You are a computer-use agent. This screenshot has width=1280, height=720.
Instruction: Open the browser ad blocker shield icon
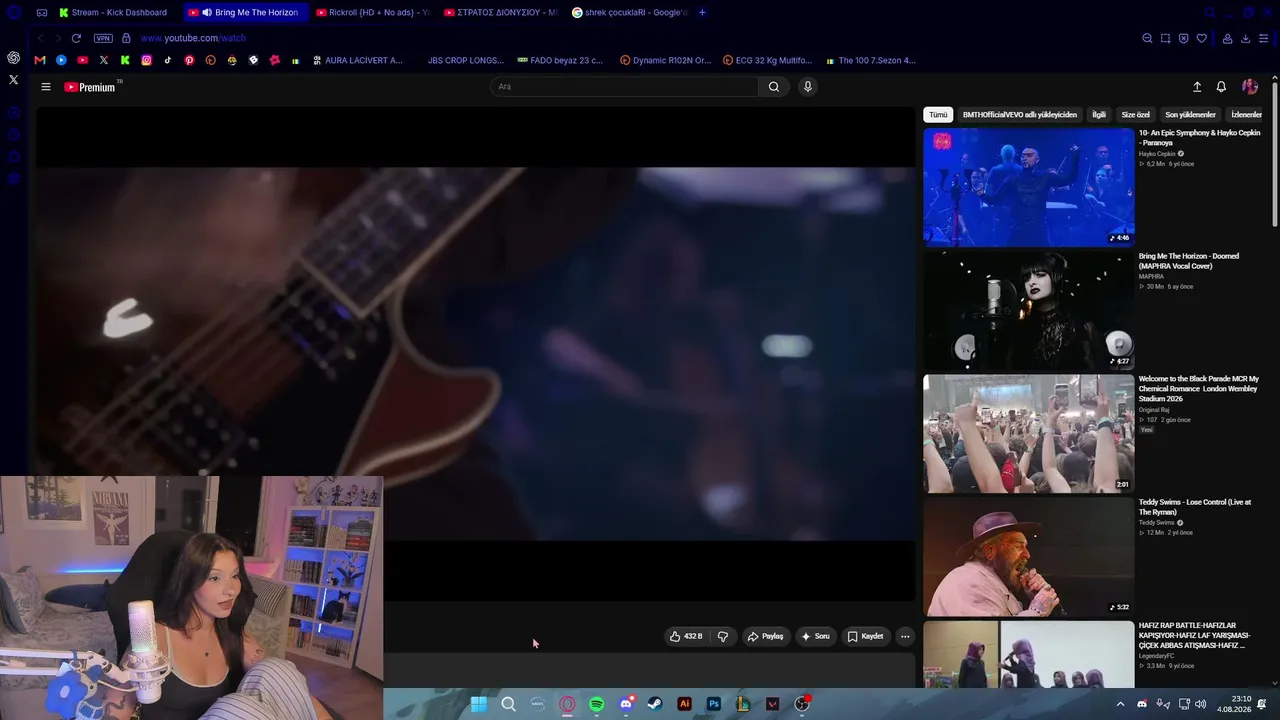coord(1183,38)
